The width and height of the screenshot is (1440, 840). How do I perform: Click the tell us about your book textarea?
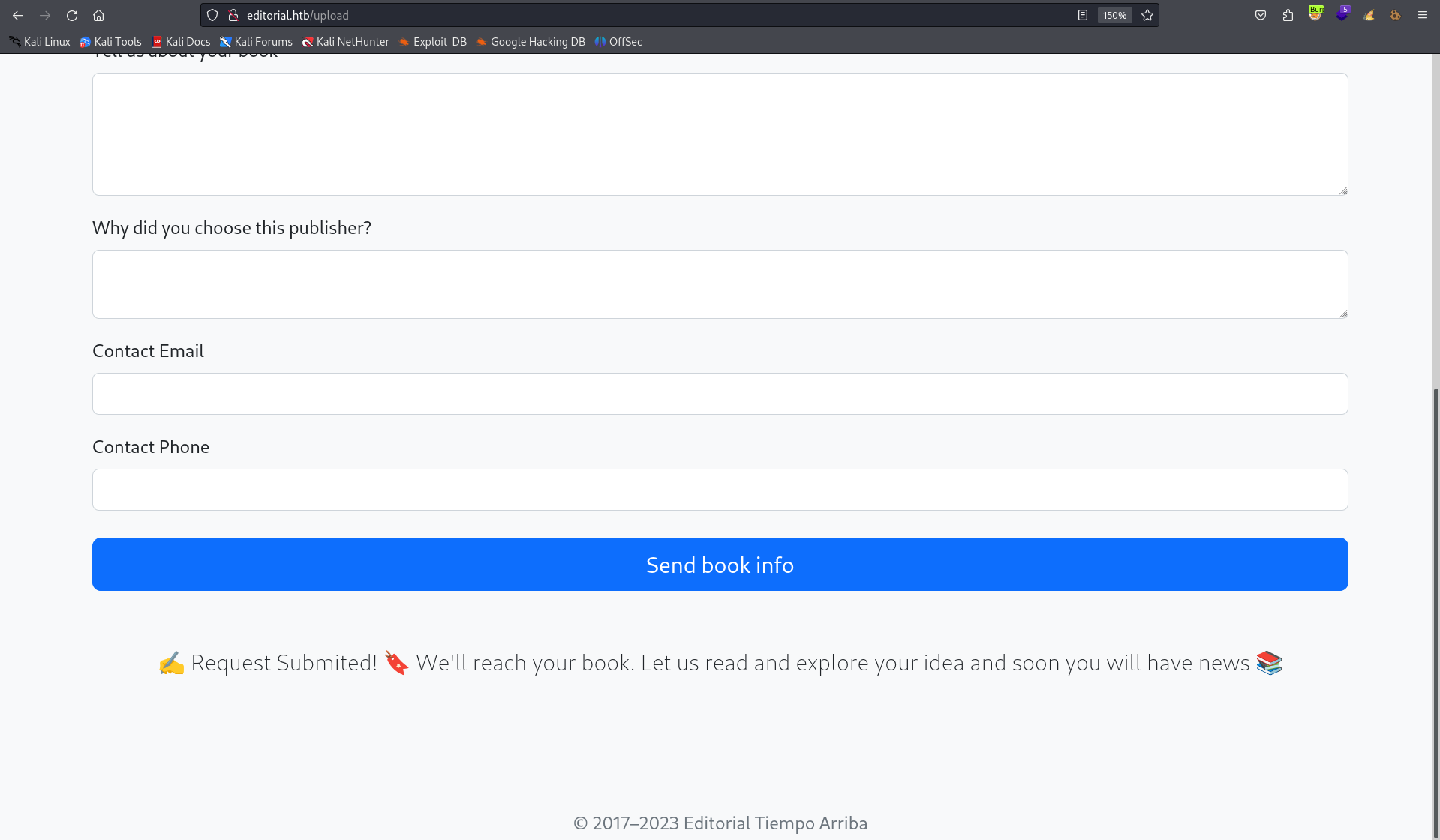tap(720, 134)
